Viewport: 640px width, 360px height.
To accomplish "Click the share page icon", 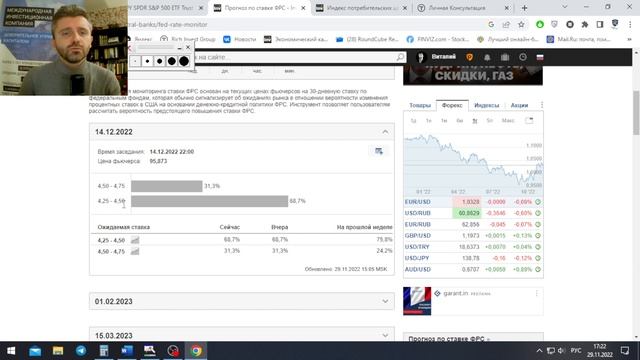I will coord(506,24).
